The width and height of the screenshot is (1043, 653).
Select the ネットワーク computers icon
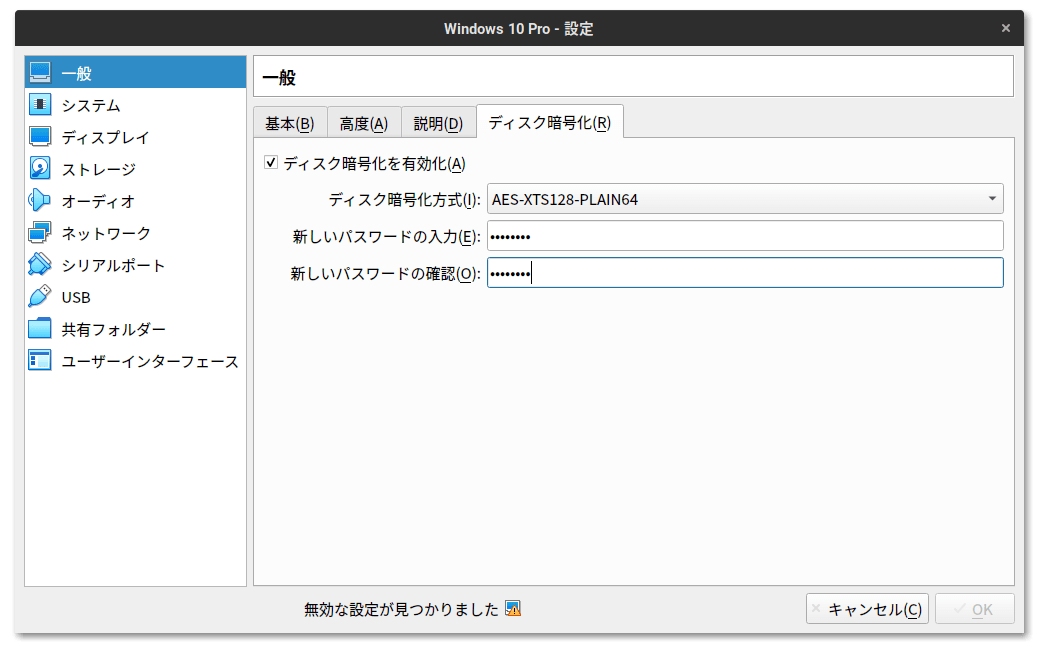coord(40,233)
